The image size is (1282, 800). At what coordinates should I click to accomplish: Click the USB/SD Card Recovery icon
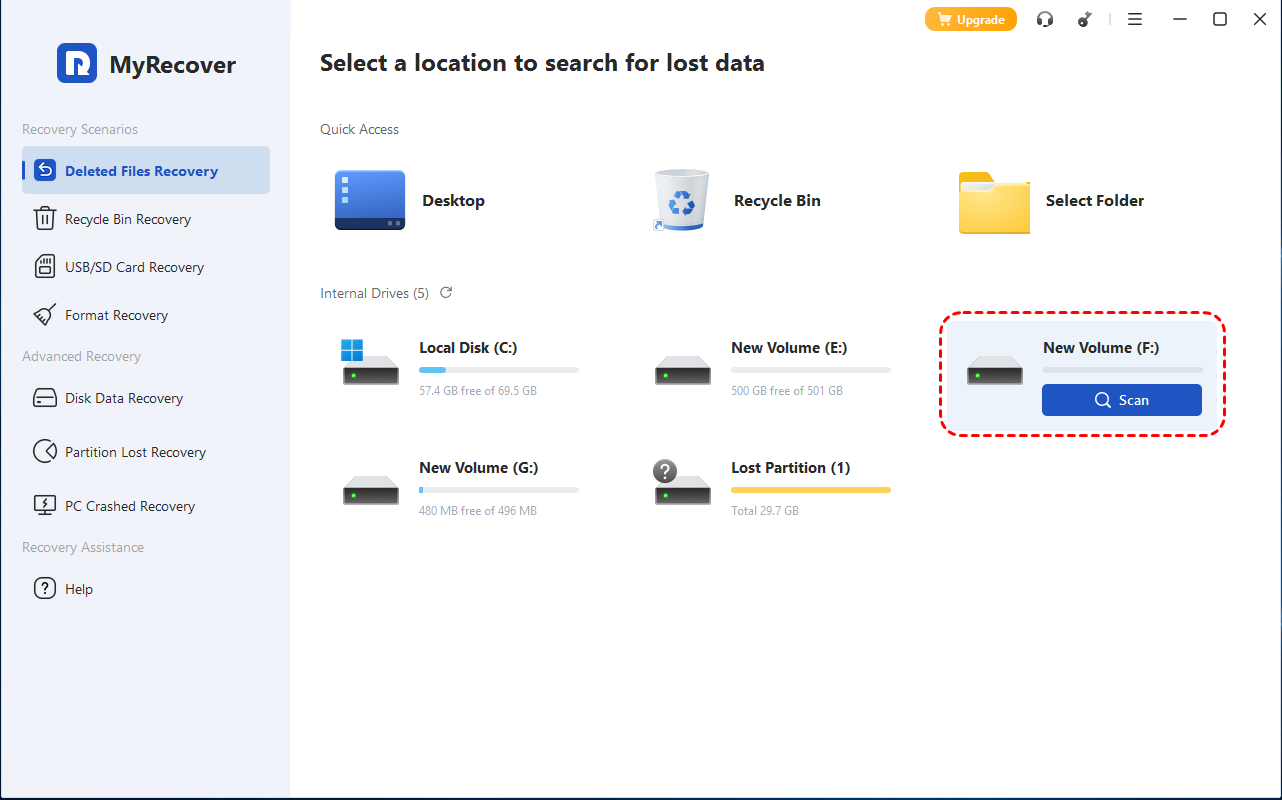point(45,266)
